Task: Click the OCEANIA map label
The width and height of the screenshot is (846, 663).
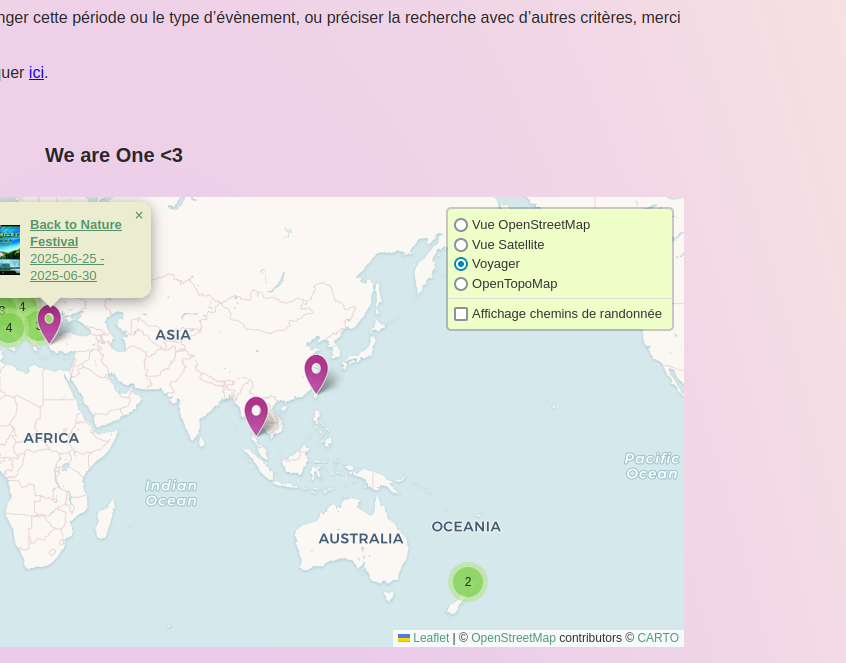Action: pyautogui.click(x=466, y=527)
